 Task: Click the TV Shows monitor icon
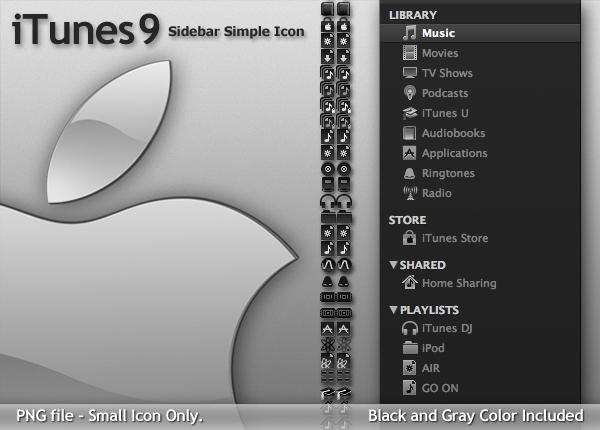click(x=410, y=73)
